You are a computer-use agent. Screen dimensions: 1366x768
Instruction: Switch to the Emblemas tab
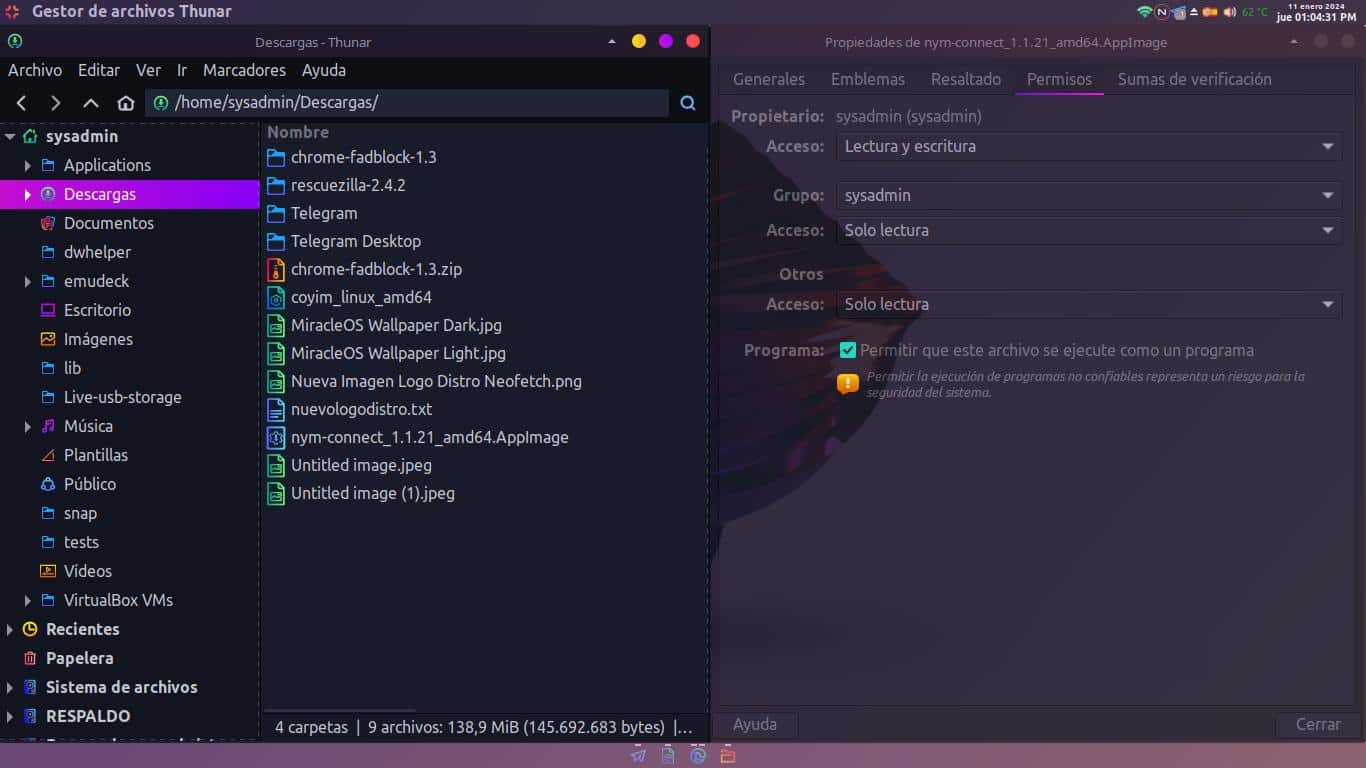tap(868, 79)
